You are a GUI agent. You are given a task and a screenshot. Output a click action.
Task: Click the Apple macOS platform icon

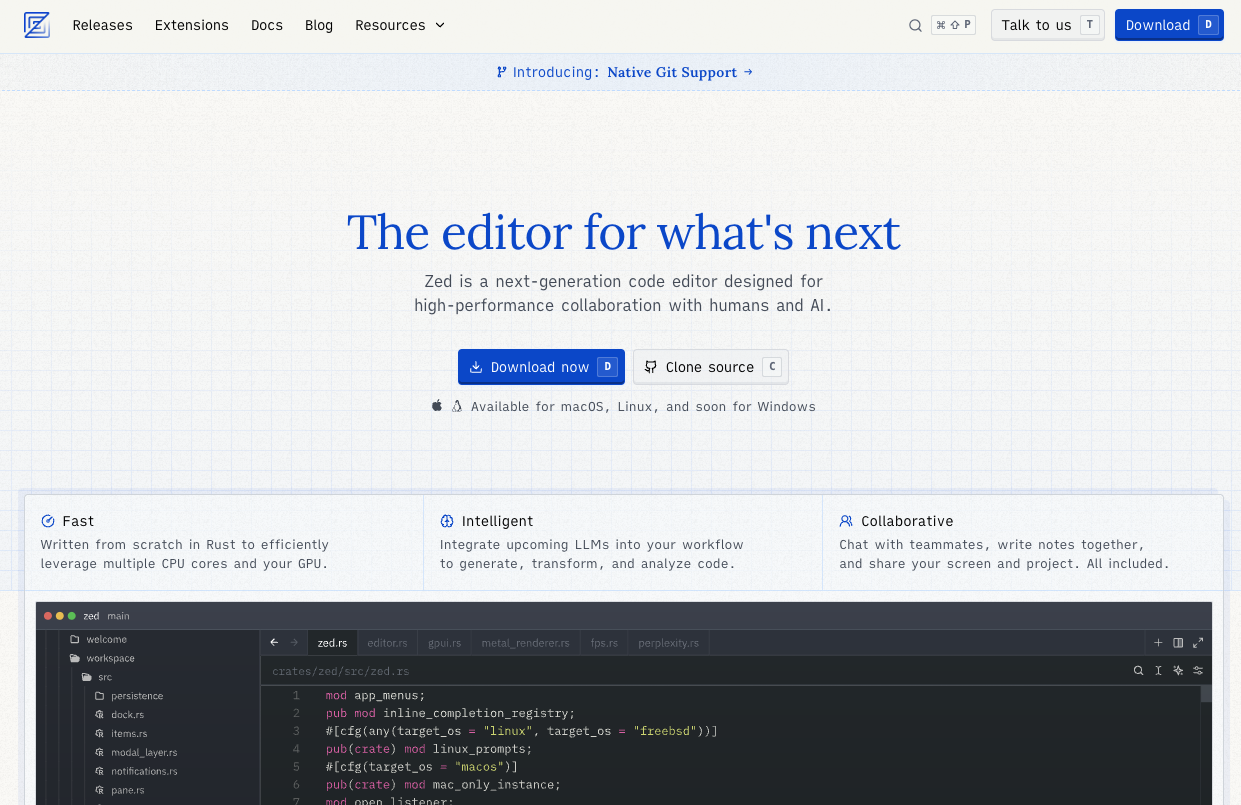point(437,406)
